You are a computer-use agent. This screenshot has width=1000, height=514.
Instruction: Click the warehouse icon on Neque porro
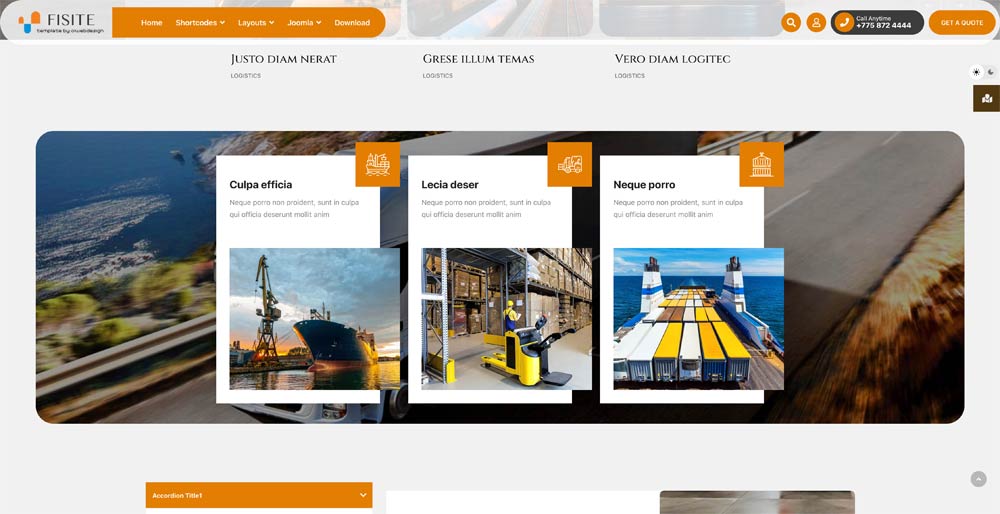[x=761, y=164]
